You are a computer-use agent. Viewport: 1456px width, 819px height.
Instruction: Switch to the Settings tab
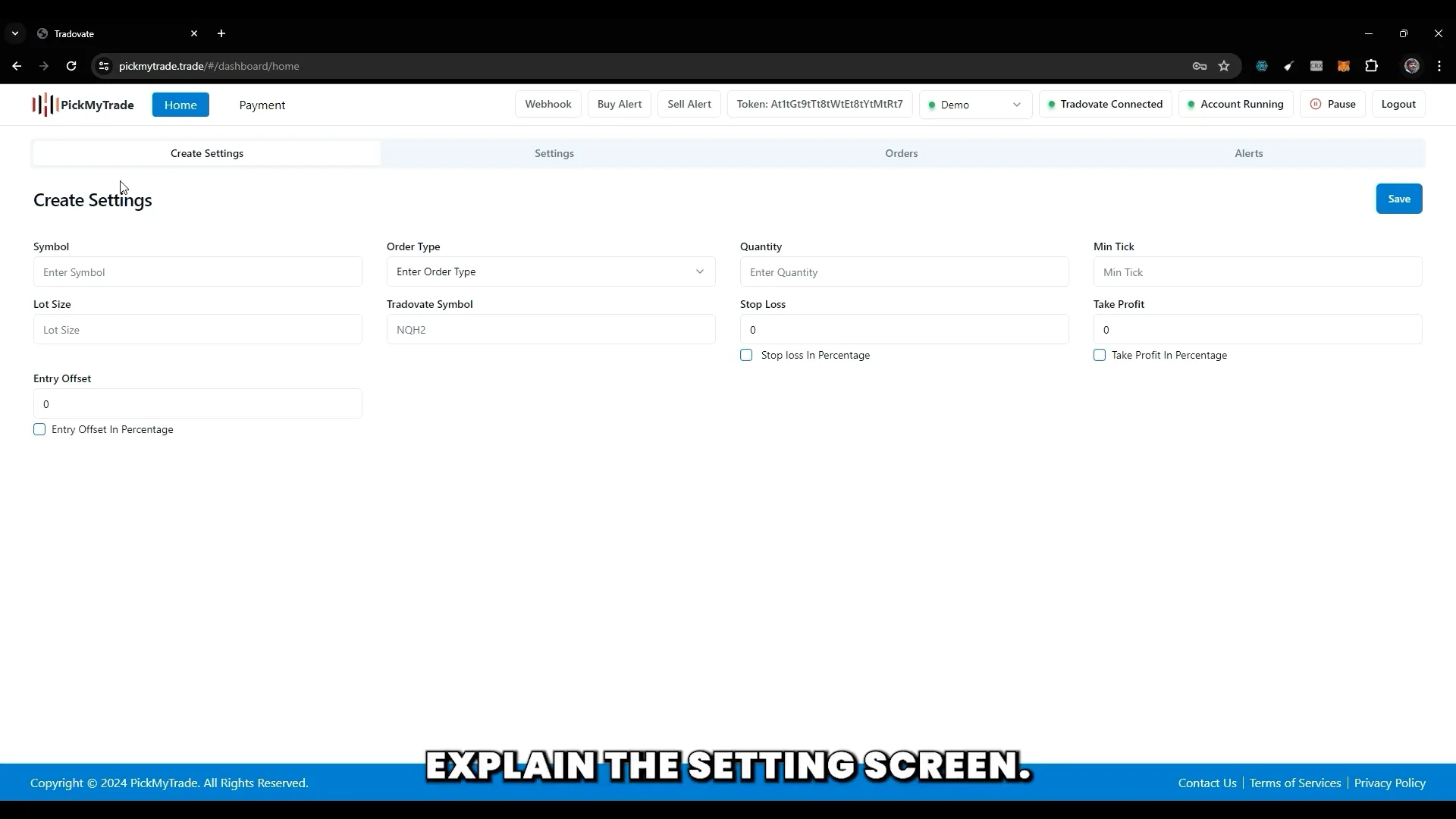[554, 153]
